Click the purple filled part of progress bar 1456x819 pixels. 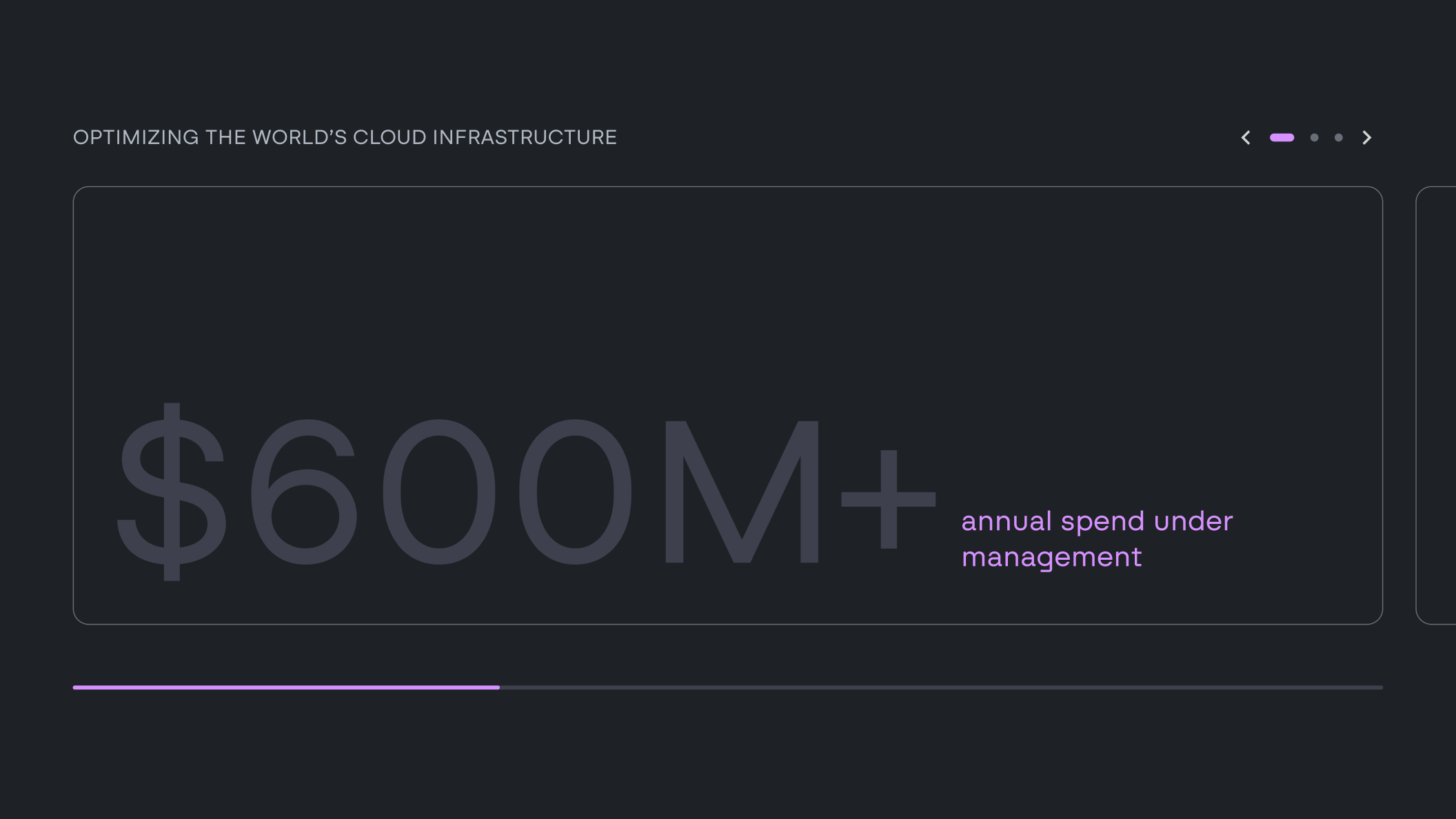286,687
